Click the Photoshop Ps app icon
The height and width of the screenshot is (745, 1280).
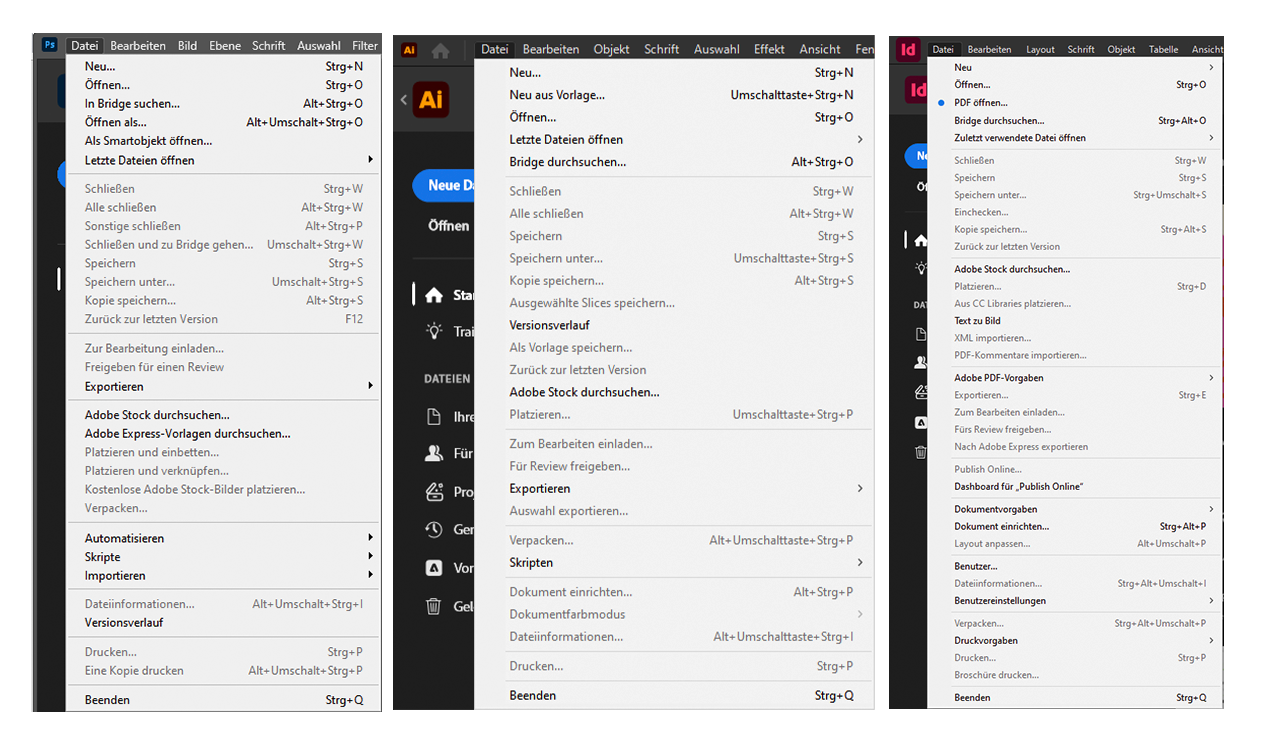click(50, 45)
